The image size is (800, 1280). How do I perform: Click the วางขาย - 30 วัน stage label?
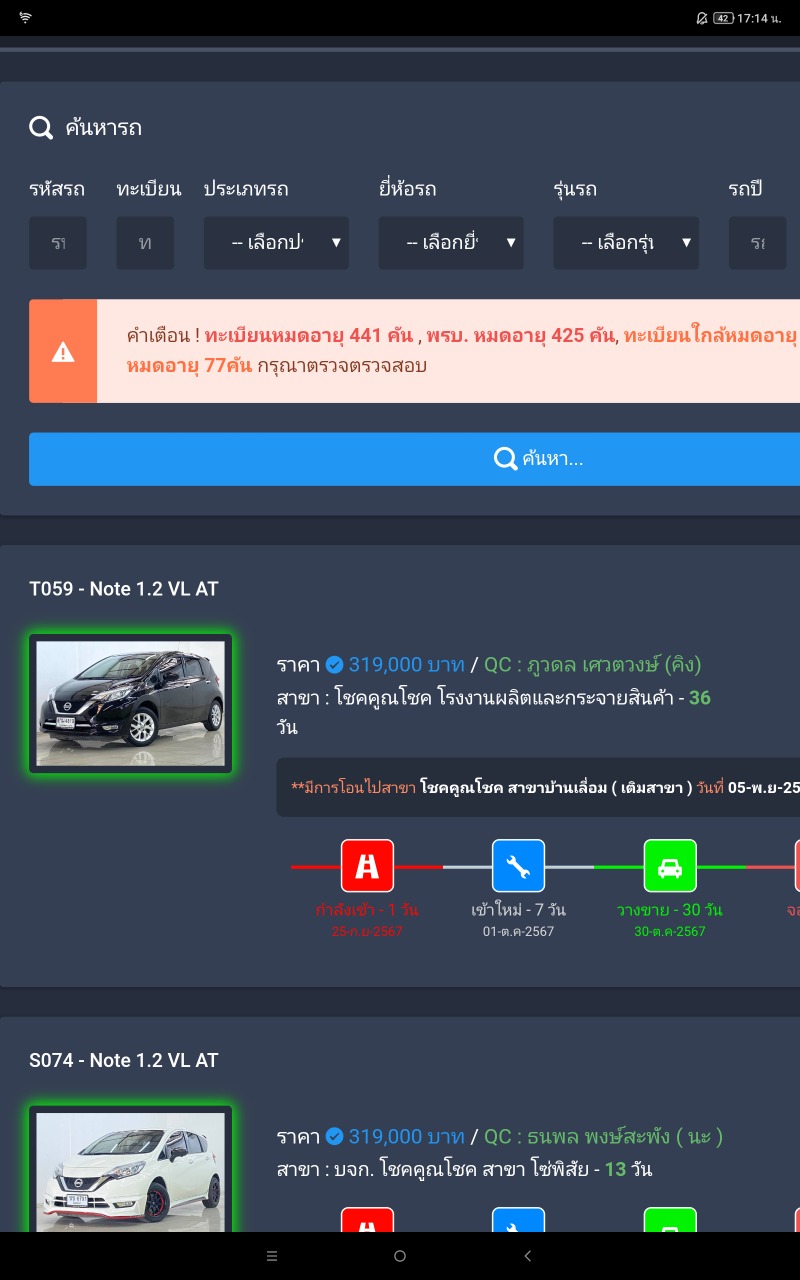[x=670, y=910]
